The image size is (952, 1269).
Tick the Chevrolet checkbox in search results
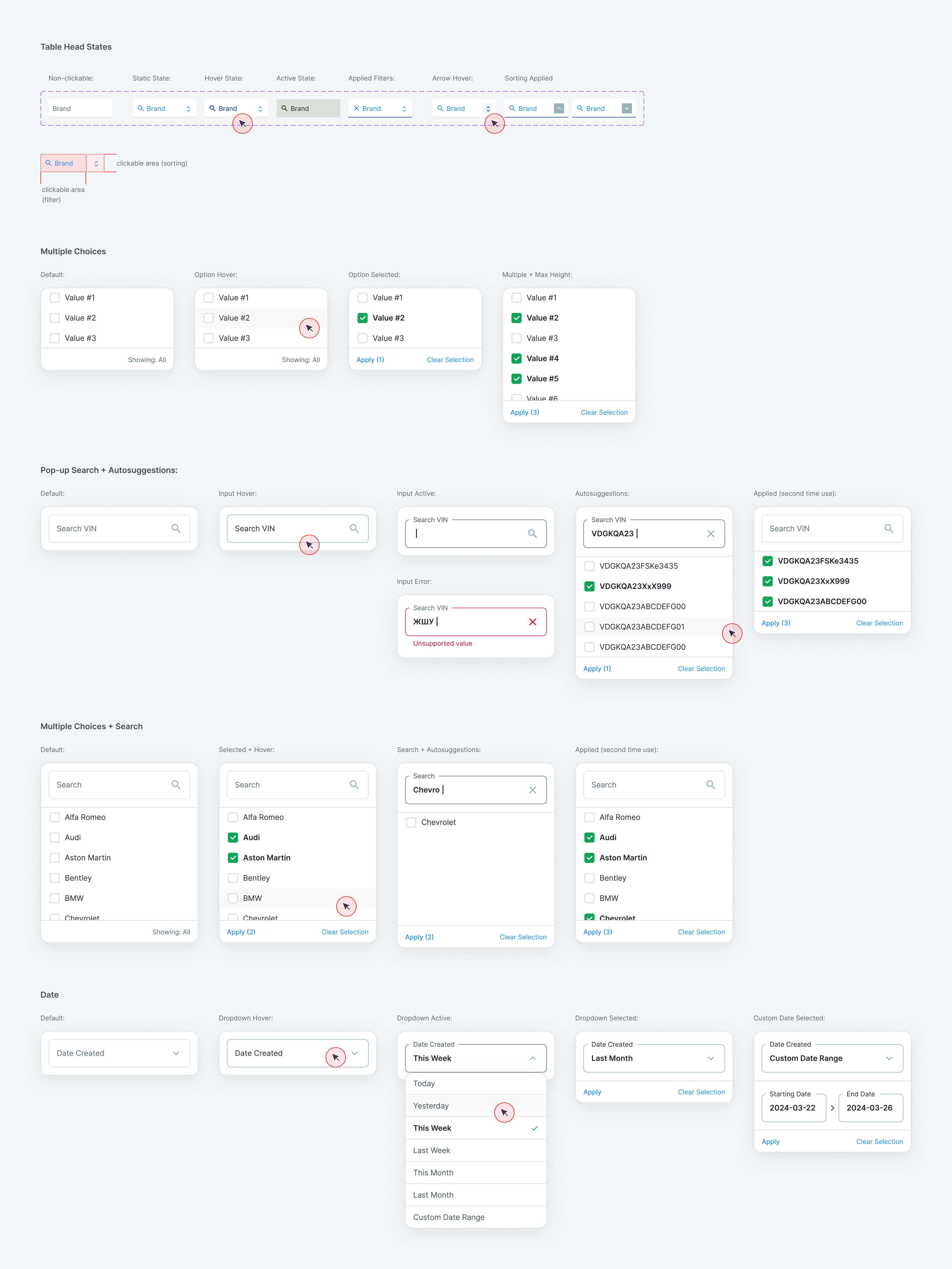(411, 822)
